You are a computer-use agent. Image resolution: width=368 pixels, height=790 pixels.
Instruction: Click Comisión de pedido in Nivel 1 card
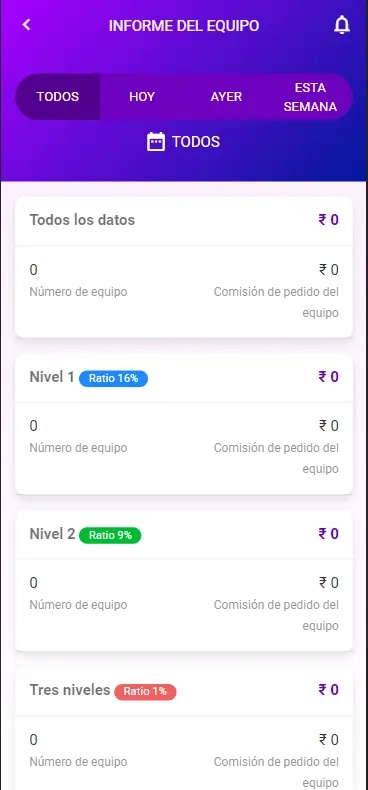click(276, 458)
